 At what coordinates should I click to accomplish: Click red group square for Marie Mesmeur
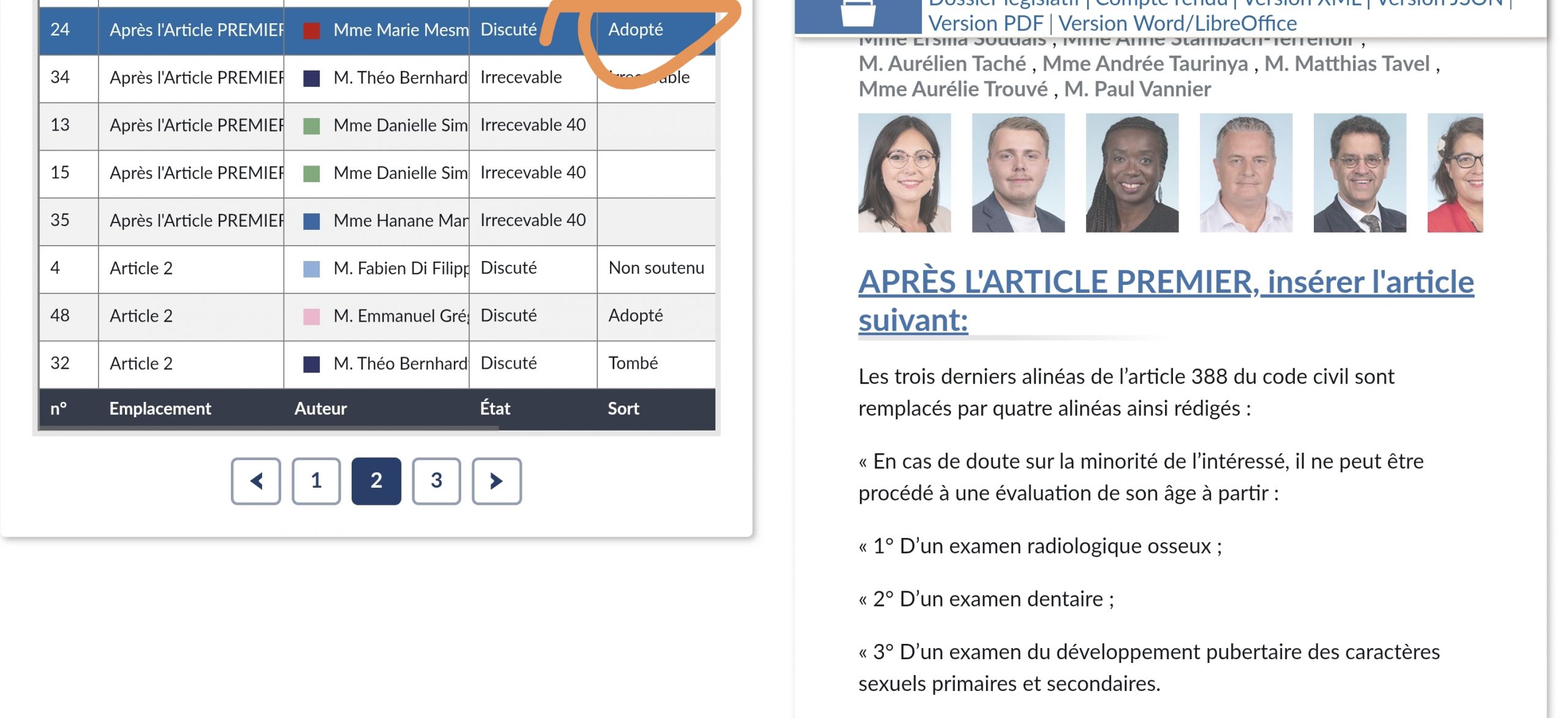pyautogui.click(x=312, y=30)
